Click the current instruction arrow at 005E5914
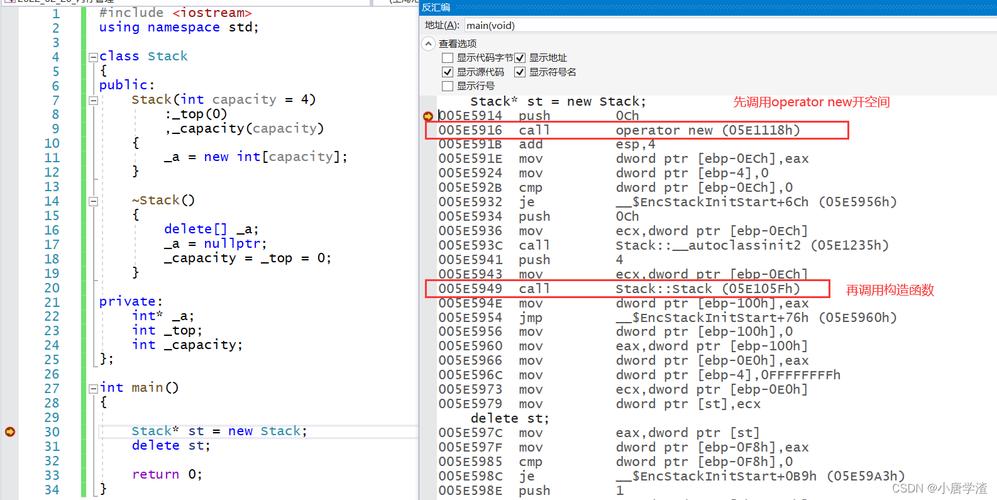Image resolution: width=997 pixels, height=500 pixels. pos(429,116)
